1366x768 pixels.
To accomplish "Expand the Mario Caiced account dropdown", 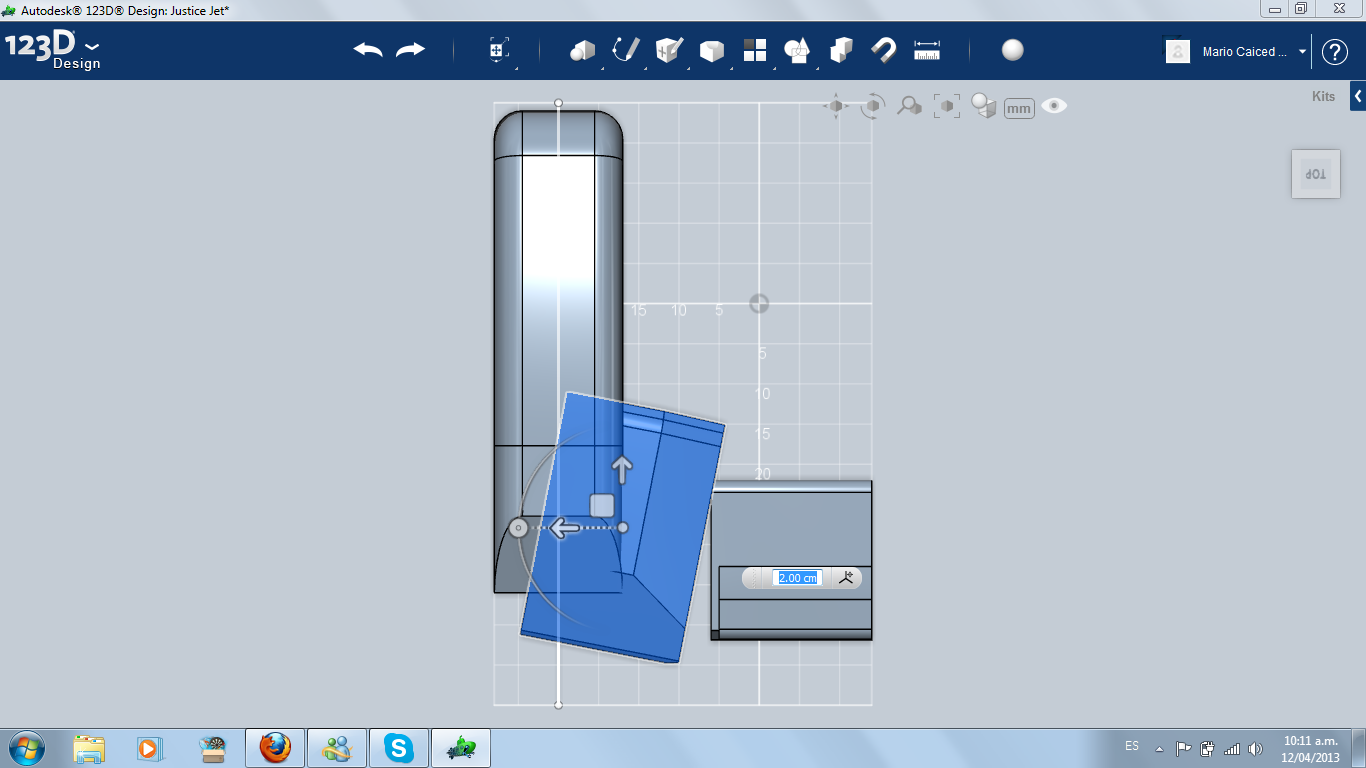I will [x=1302, y=52].
